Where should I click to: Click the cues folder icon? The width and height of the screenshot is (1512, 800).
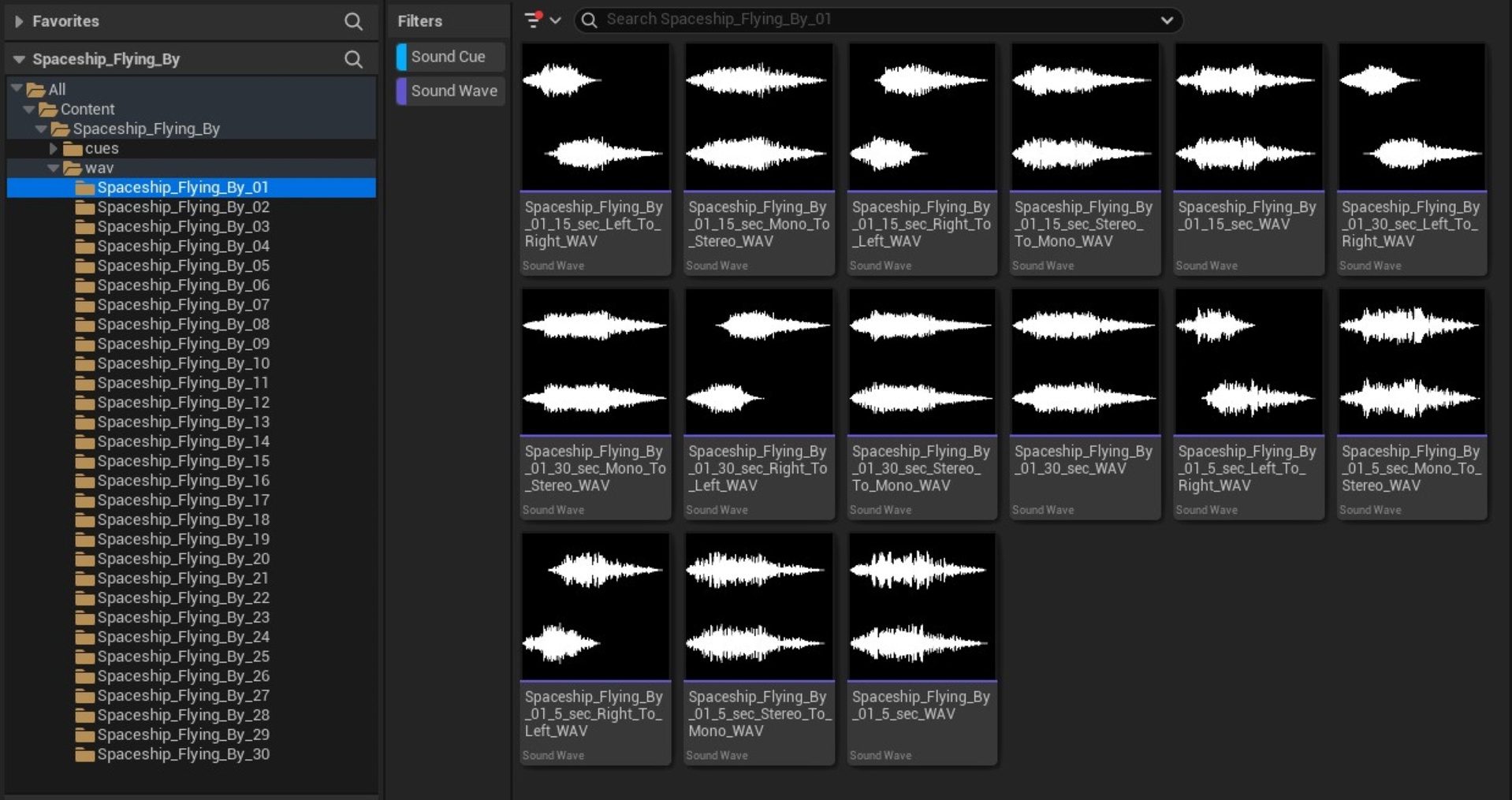(x=73, y=149)
